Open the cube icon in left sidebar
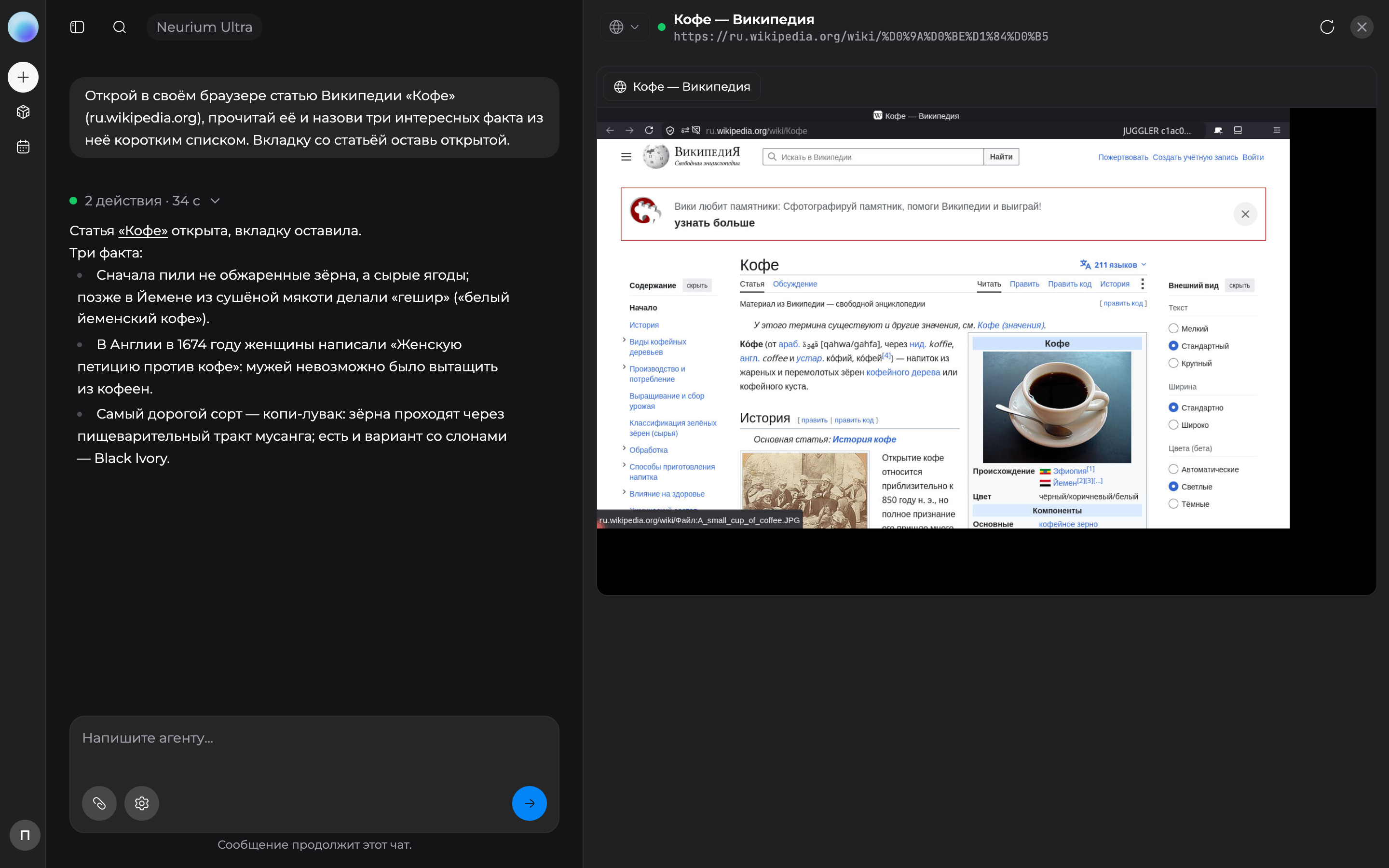The image size is (1389, 868). click(23, 112)
